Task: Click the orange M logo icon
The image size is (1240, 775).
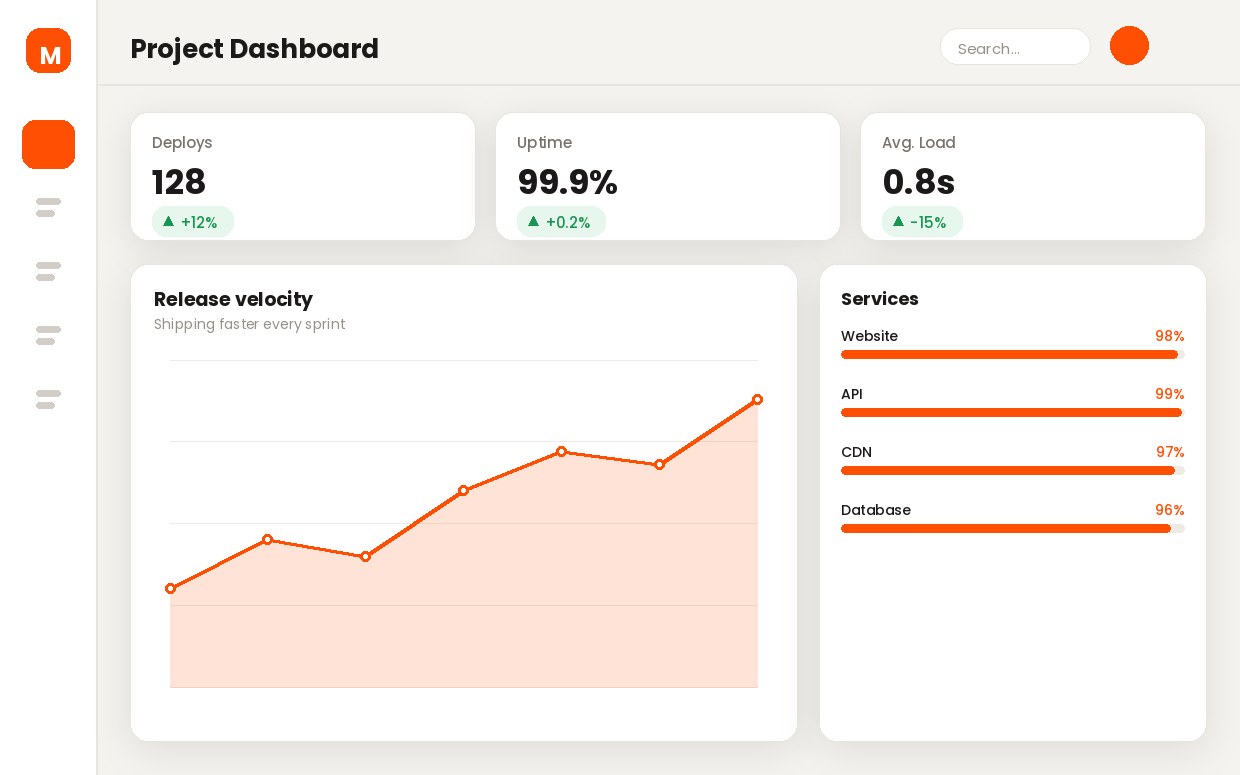Action: coord(48,51)
